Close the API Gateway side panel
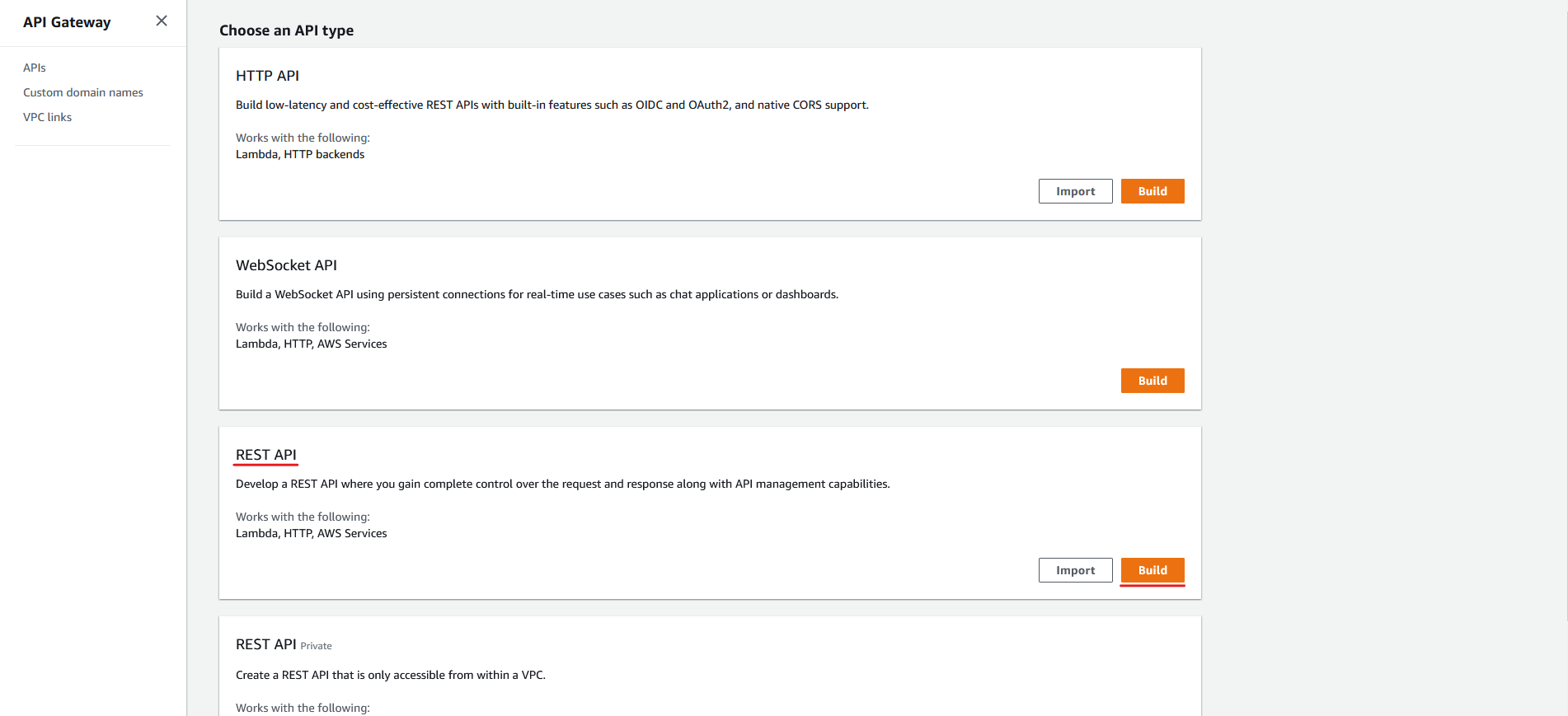 tap(162, 21)
